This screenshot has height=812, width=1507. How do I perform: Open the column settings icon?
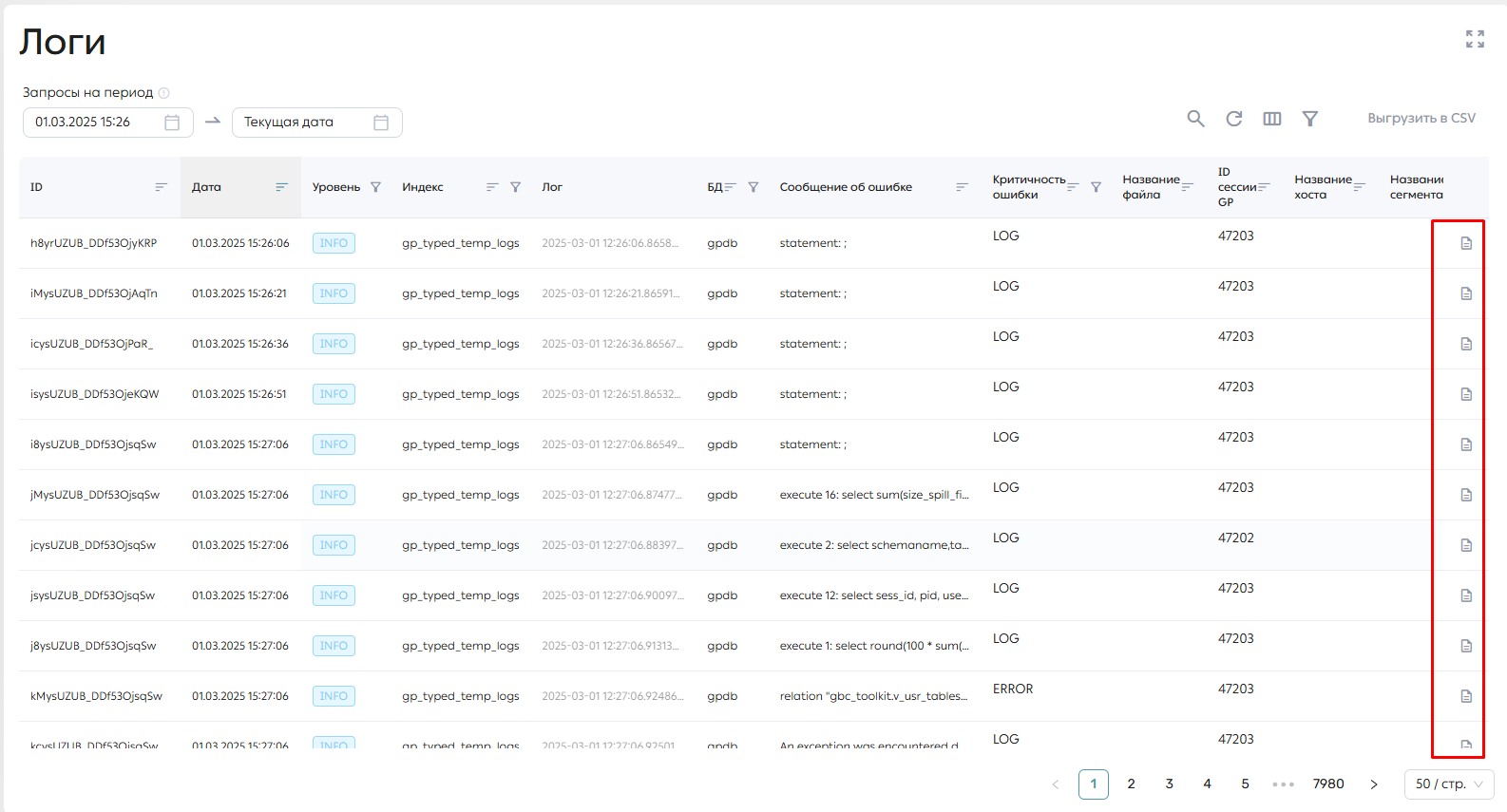click(1272, 119)
